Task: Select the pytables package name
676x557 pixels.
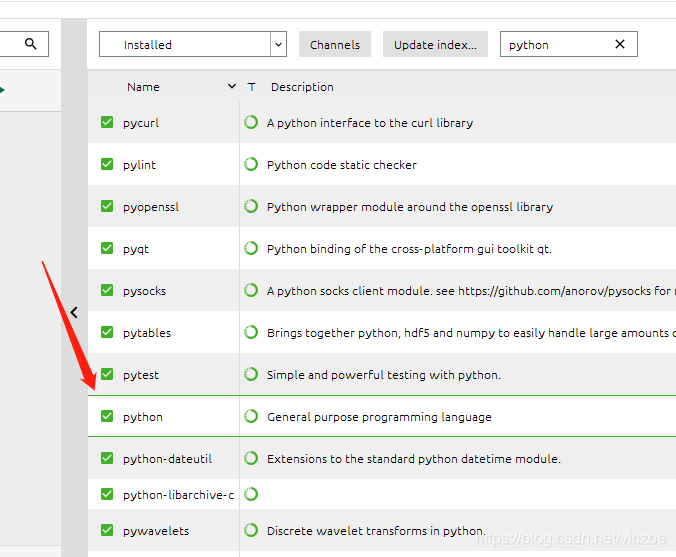Action: pos(147,333)
